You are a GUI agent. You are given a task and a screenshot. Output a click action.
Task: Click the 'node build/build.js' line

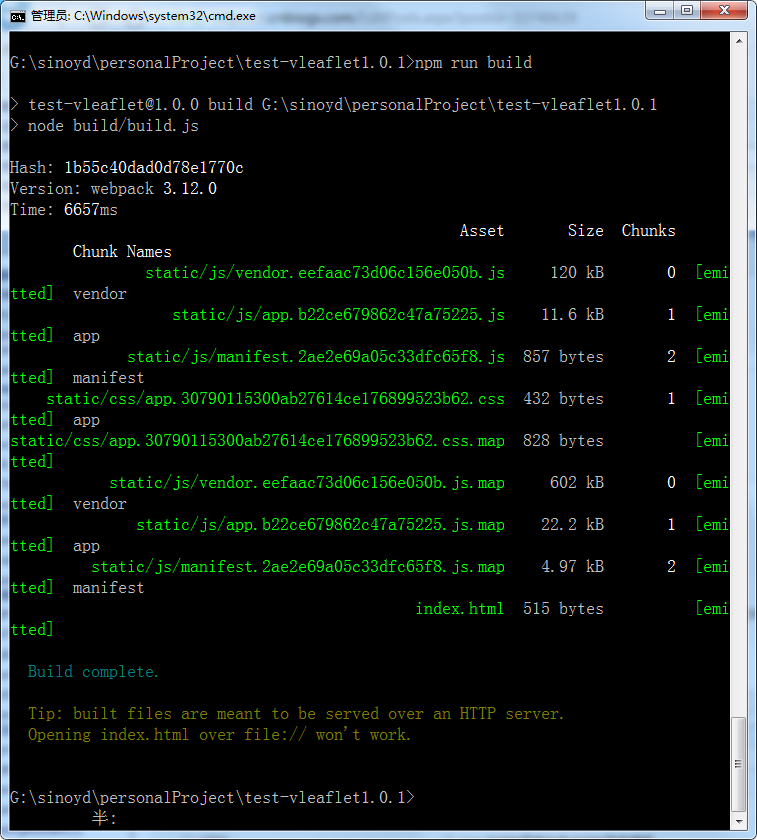113,126
